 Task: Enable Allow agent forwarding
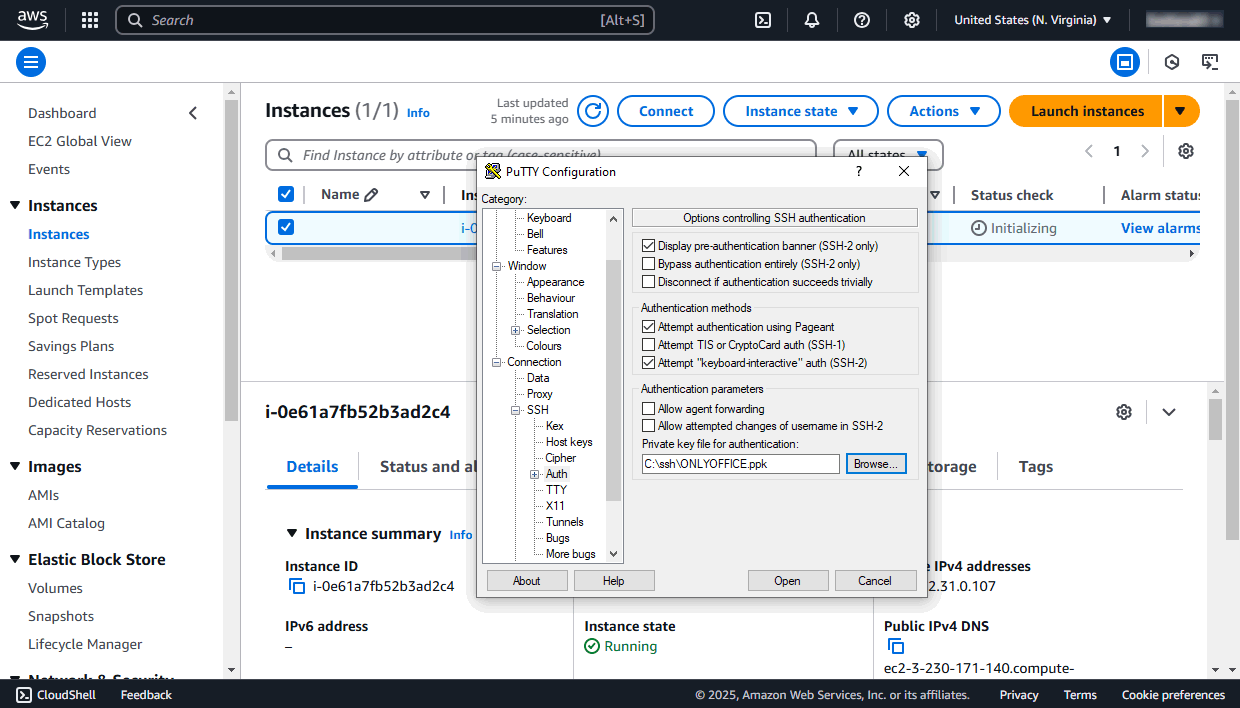click(x=648, y=408)
